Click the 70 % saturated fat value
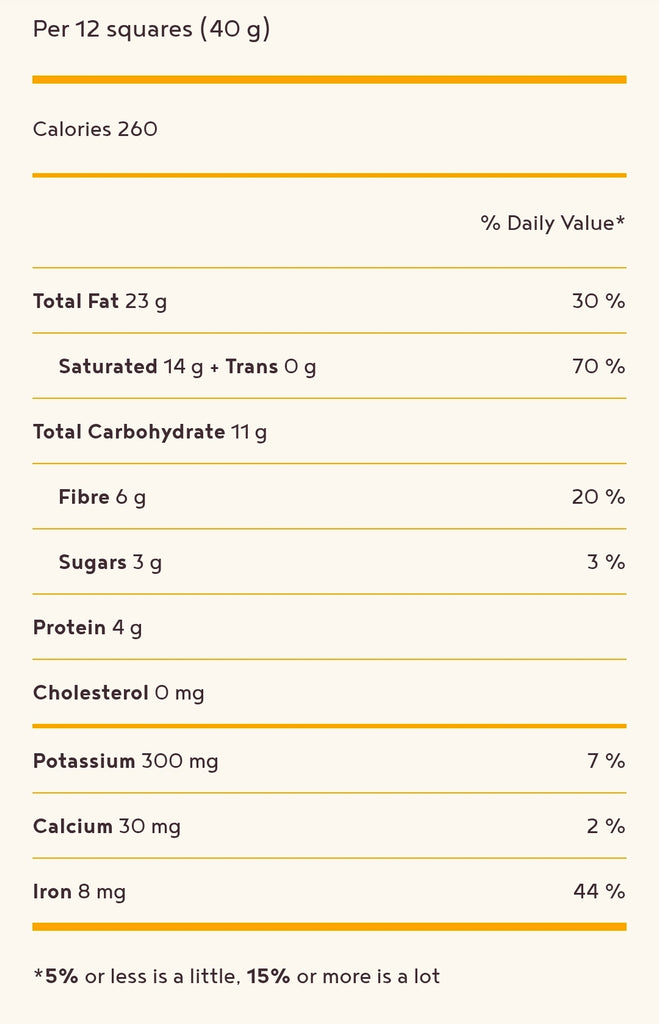659x1024 pixels. tap(598, 367)
